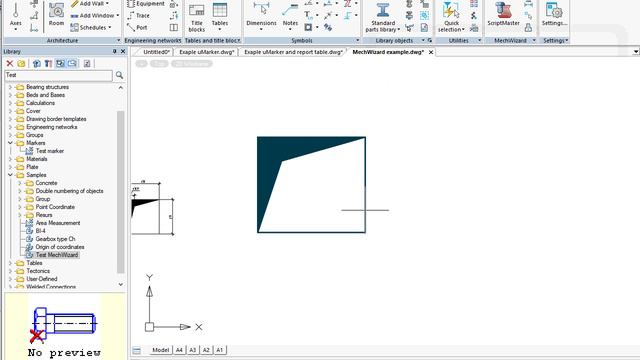640x360 pixels.
Task: Select the A2 layout tab
Action: pos(206,350)
